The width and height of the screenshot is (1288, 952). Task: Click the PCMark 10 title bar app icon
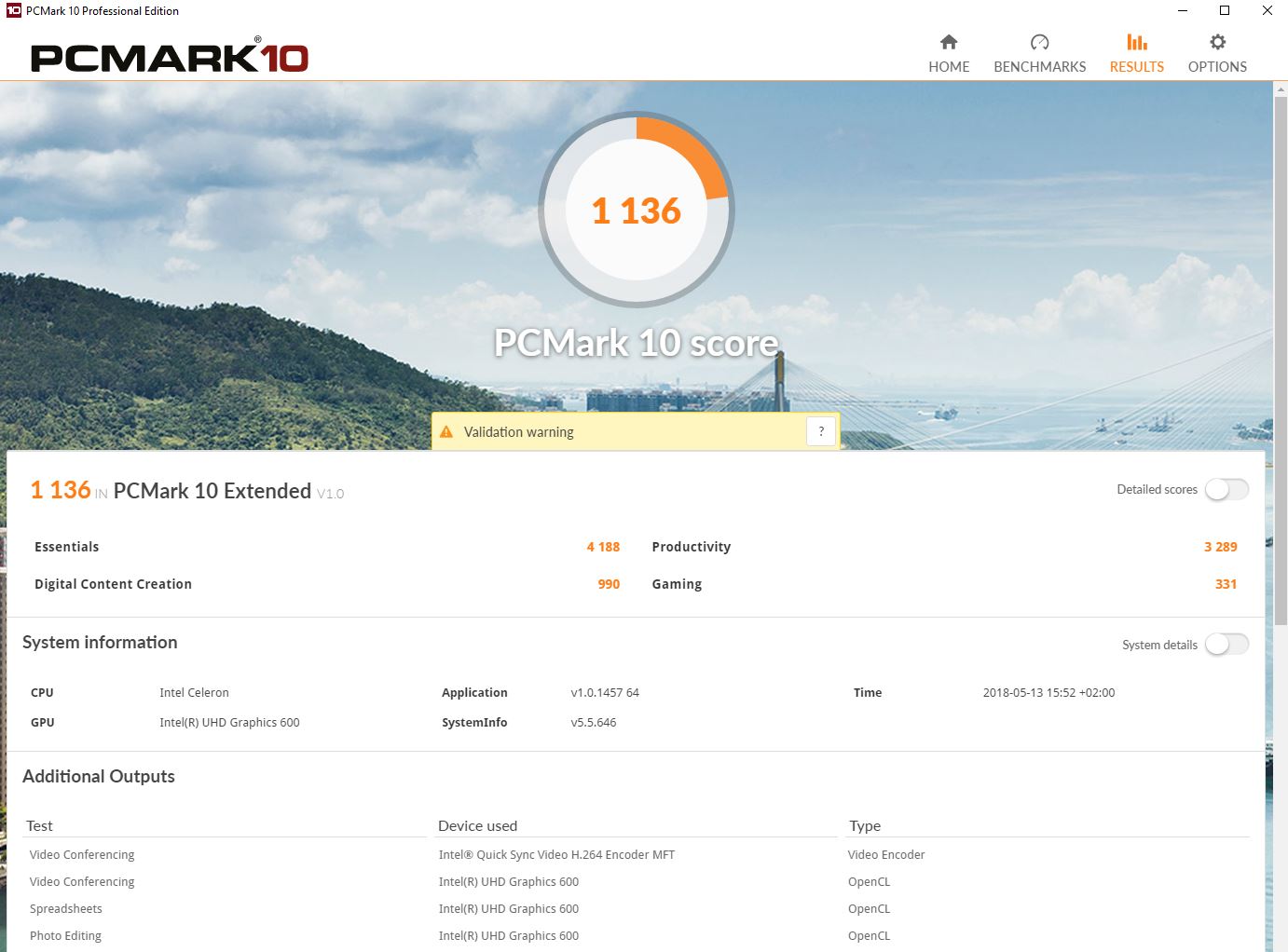[x=13, y=10]
